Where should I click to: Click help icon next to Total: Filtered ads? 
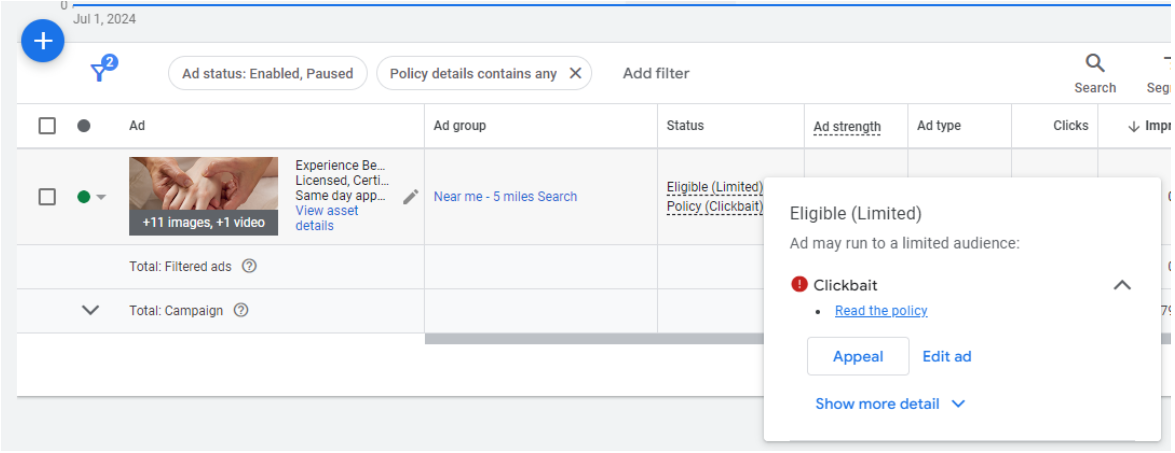click(x=250, y=266)
